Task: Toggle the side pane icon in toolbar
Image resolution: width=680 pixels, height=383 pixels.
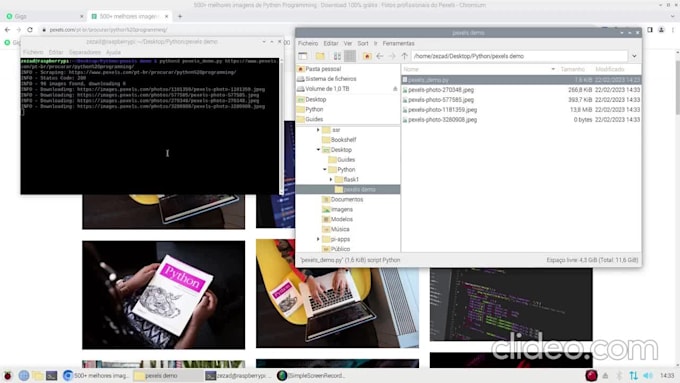Action: 303,56
